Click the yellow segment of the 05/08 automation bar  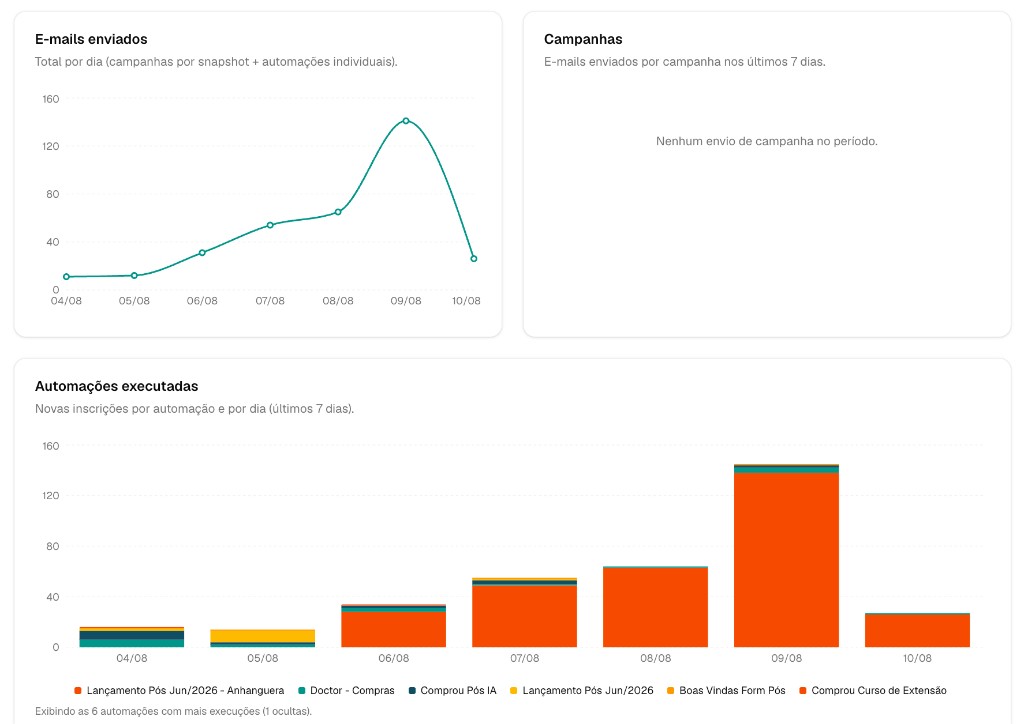point(263,636)
